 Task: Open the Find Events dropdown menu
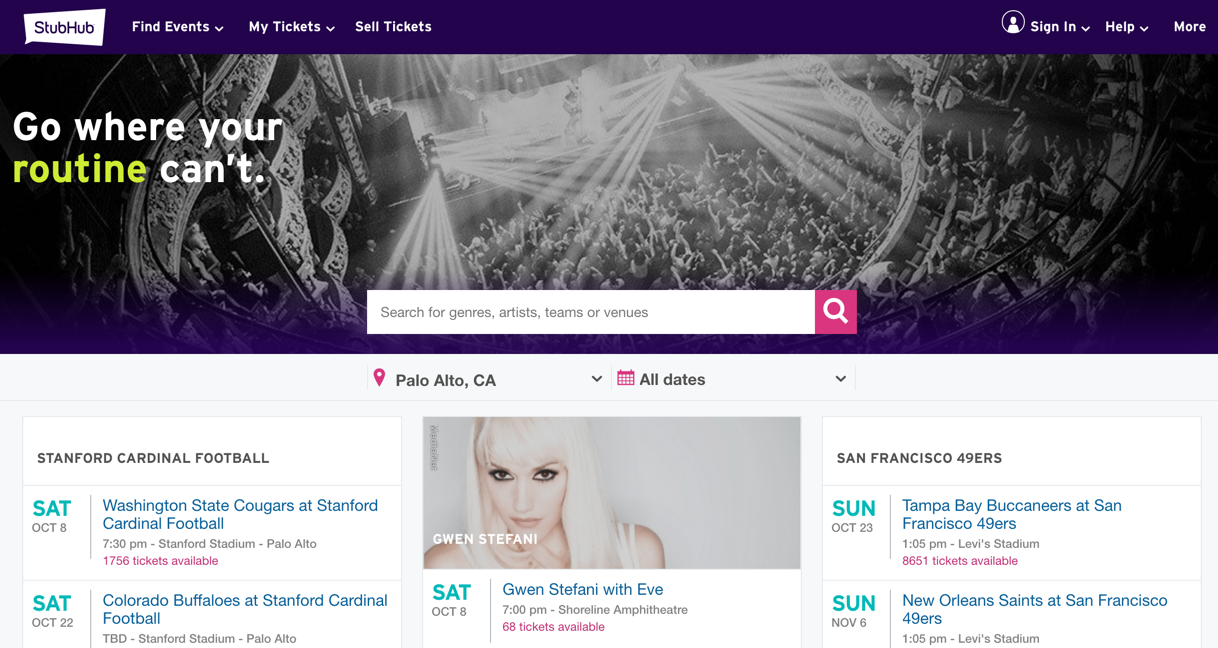coord(177,27)
